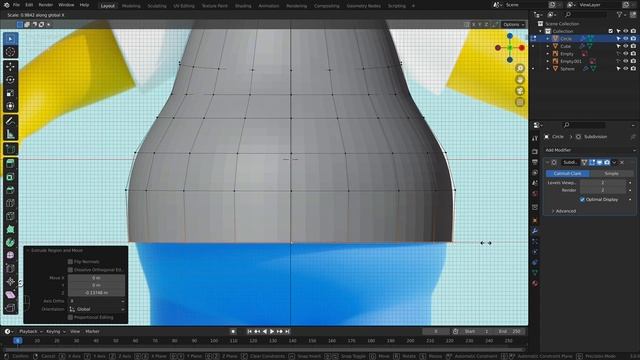The image size is (640, 360).
Task: Activate the Transform tool
Action: pos(10,106)
